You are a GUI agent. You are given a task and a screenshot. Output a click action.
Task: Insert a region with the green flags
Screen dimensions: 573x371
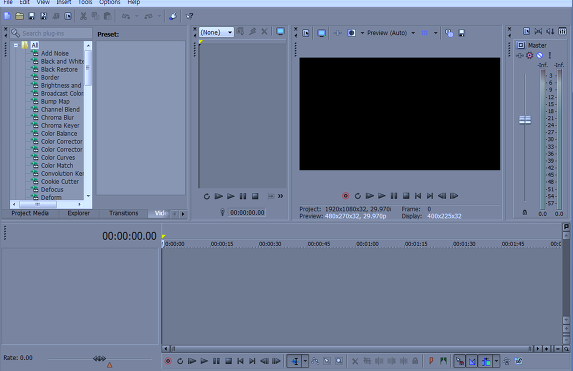443,361
